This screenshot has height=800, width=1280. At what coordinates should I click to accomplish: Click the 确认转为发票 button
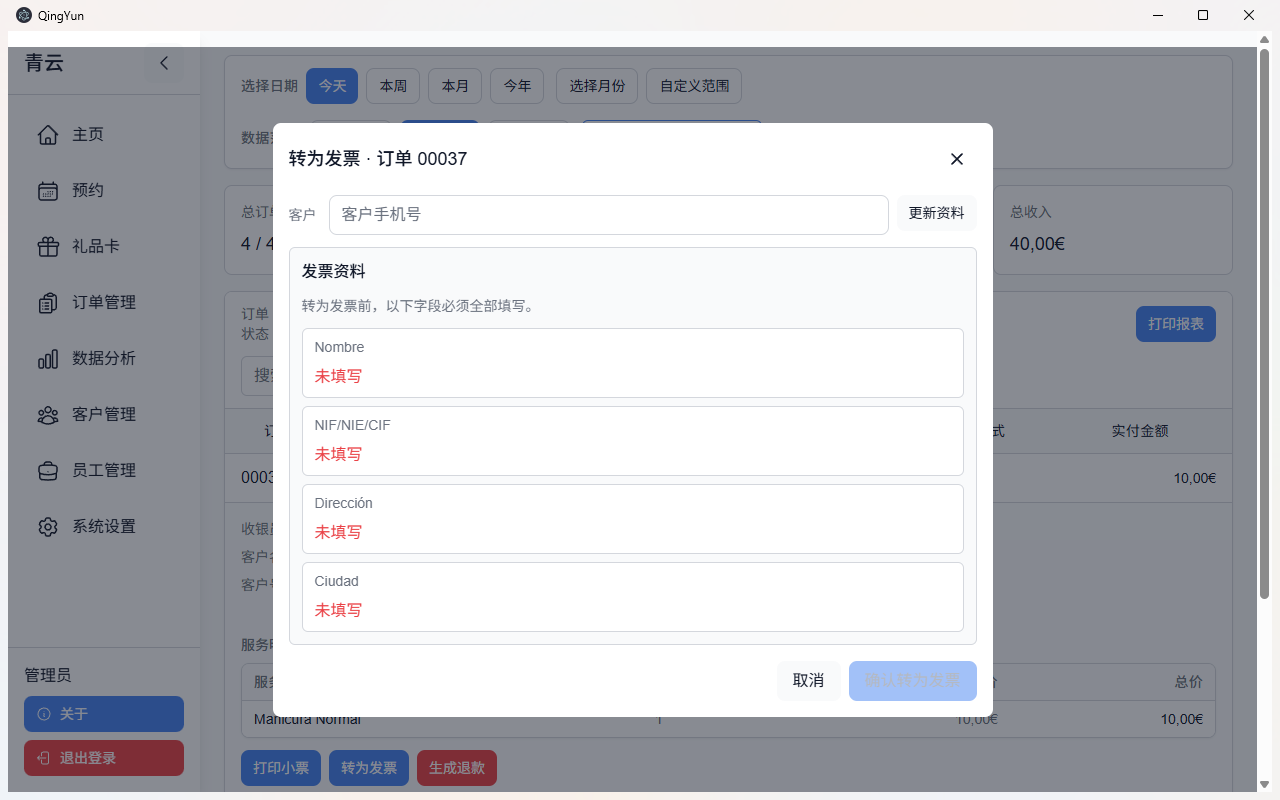pos(913,681)
